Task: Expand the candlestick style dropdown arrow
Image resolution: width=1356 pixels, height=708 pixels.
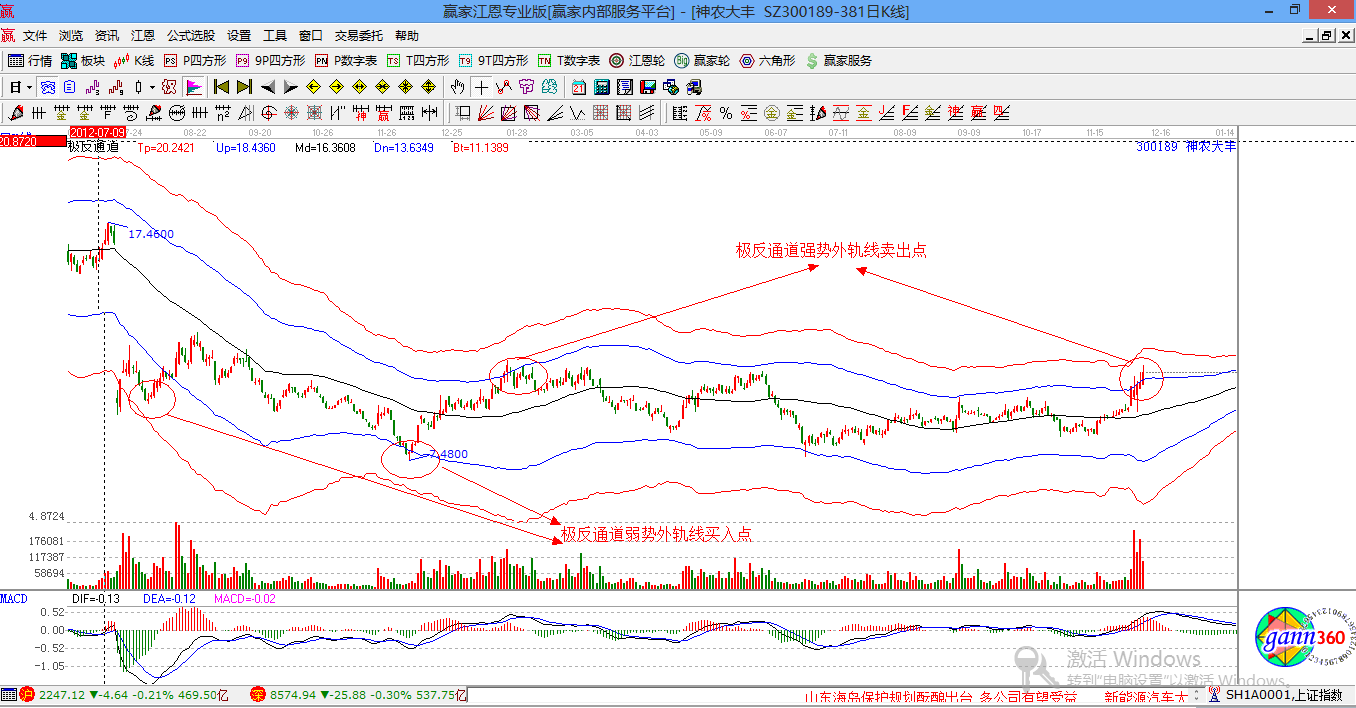Action: click(152, 87)
